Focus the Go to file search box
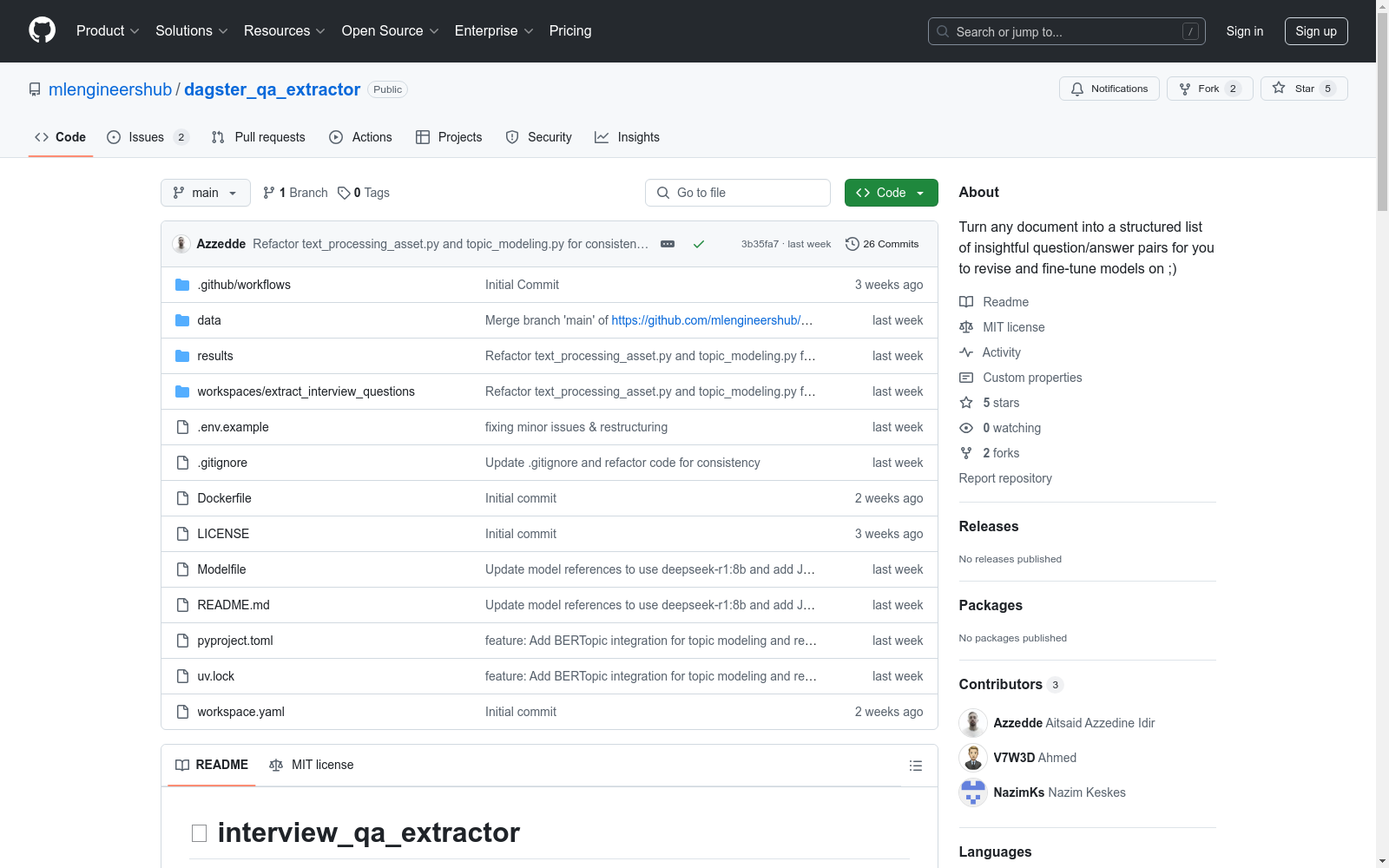This screenshot has height=868, width=1389. (738, 193)
